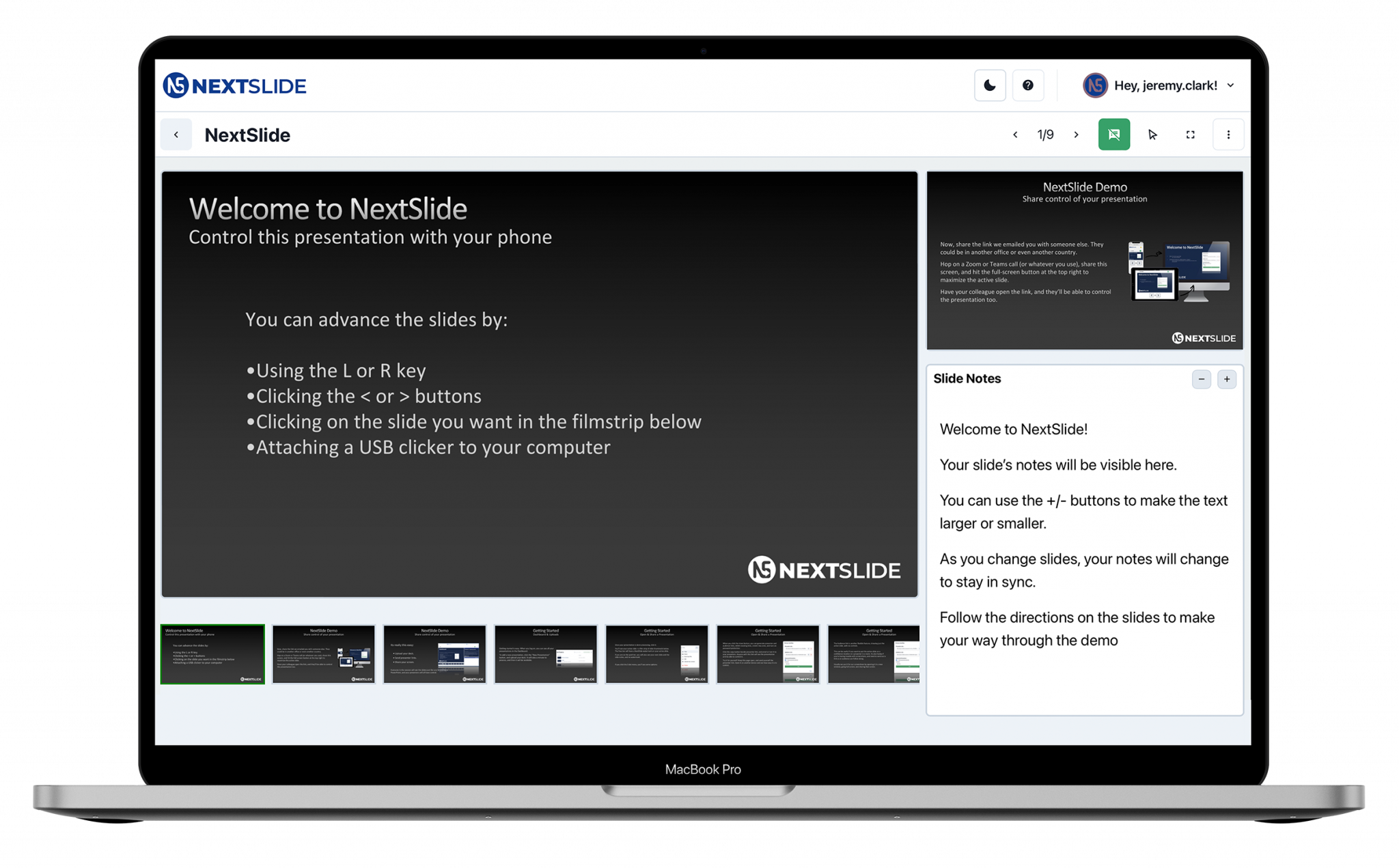This screenshot has width=1399, height=868.
Task: Open the NextSlide presentation title menu
Action: click(x=247, y=135)
